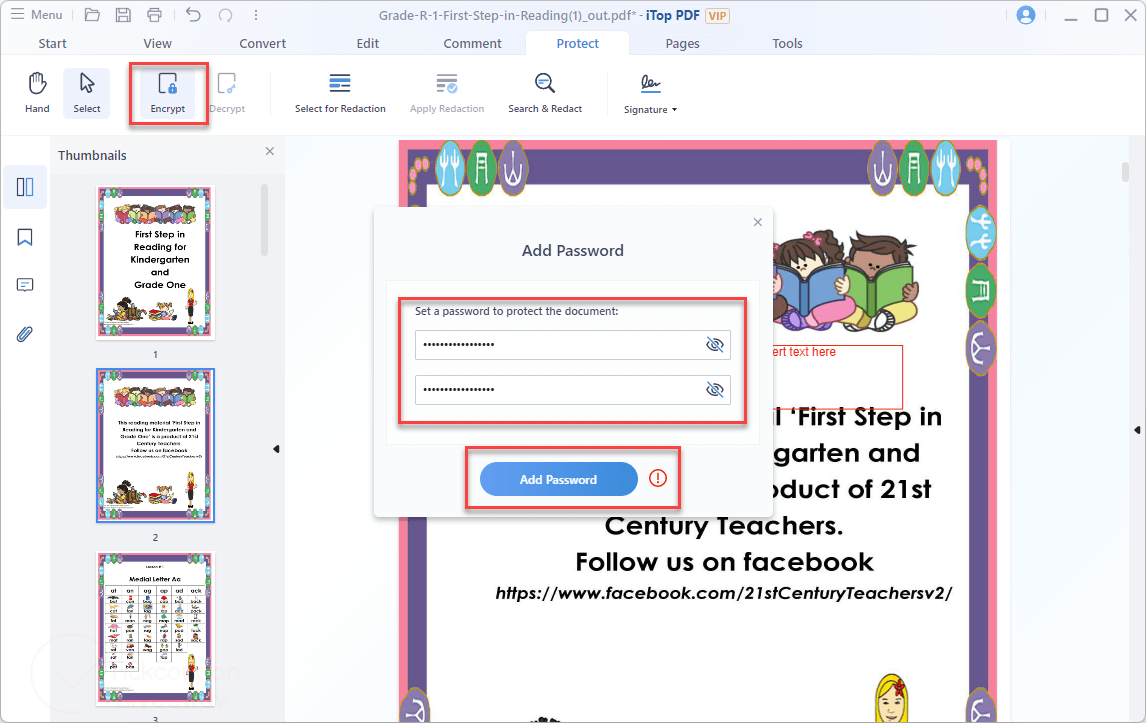Click the Undo arrow icon
The height and width of the screenshot is (723, 1146).
(193, 15)
